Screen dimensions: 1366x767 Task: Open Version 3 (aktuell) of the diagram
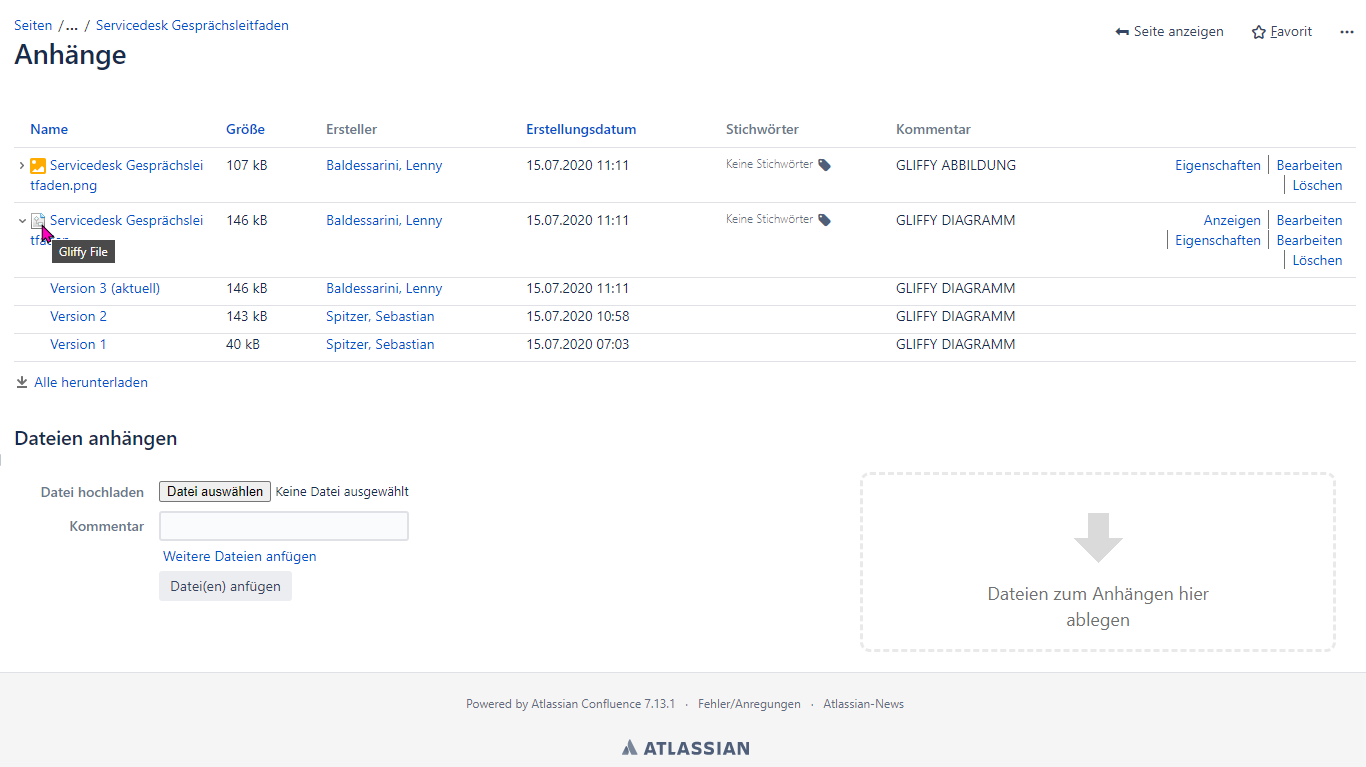[x=105, y=288]
